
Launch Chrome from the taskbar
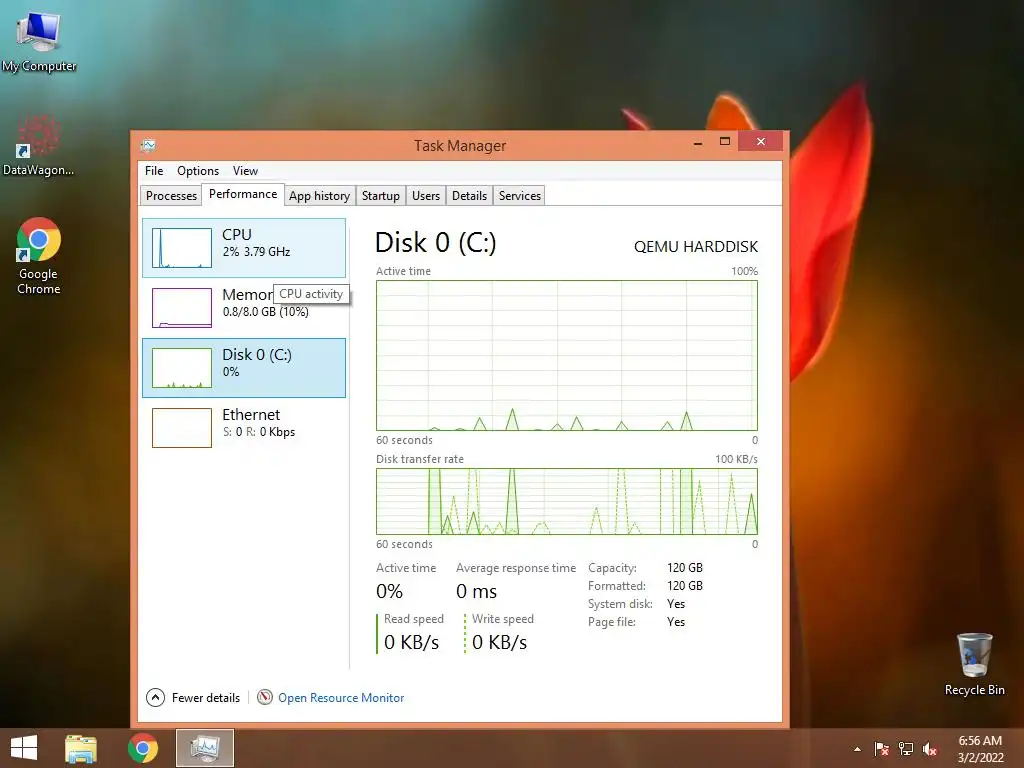[x=143, y=748]
